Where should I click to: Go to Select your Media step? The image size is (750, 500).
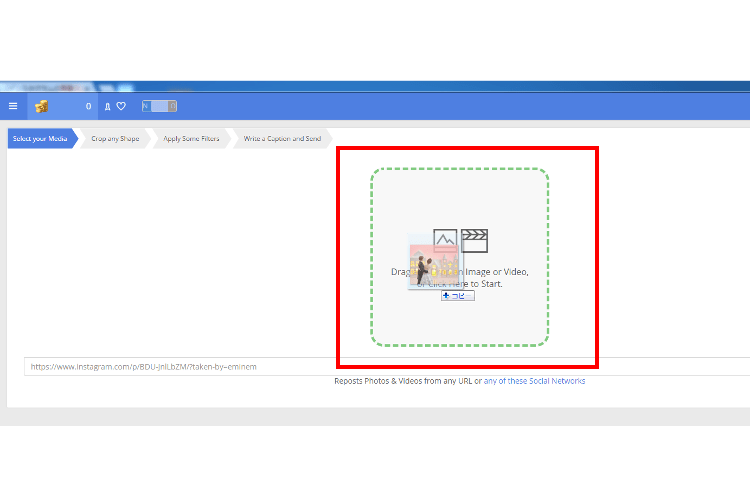(40, 139)
